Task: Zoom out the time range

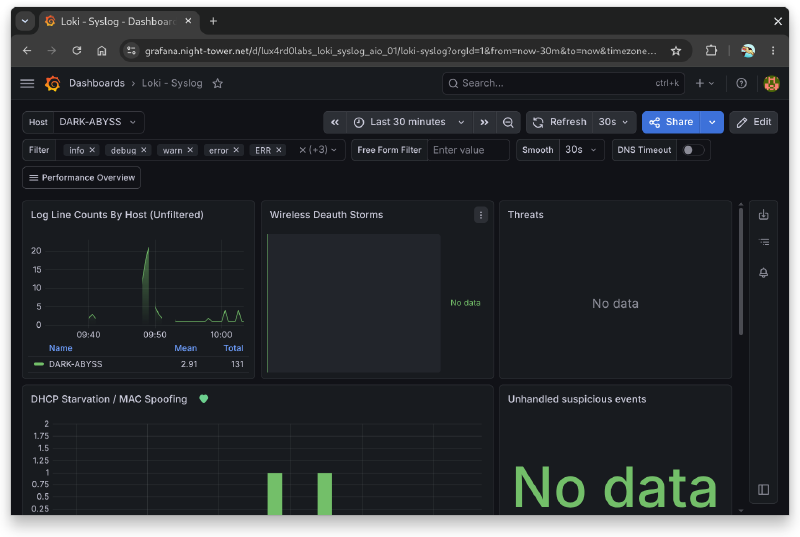Action: pyautogui.click(x=508, y=122)
